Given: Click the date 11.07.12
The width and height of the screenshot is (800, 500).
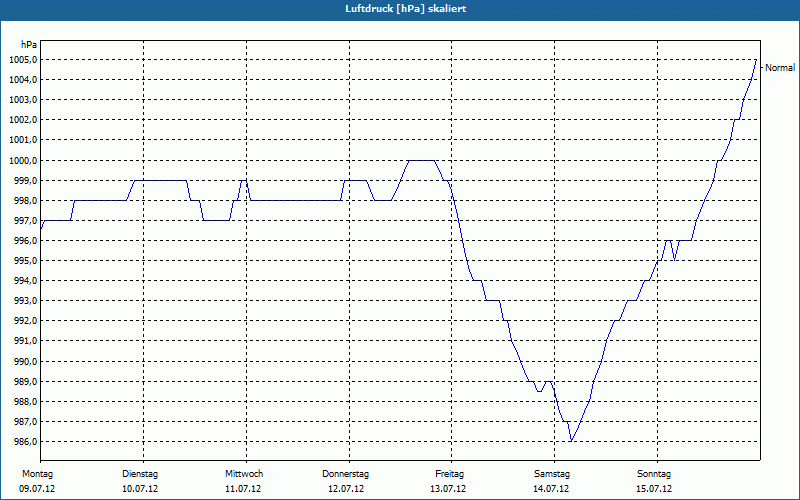Looking at the screenshot, I should [243, 489].
